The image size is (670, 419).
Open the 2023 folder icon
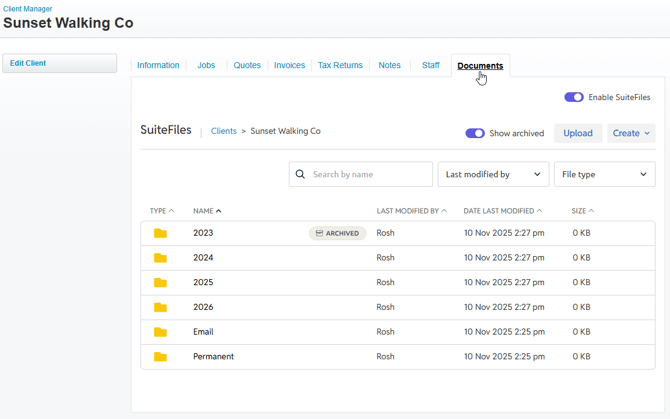(x=160, y=233)
